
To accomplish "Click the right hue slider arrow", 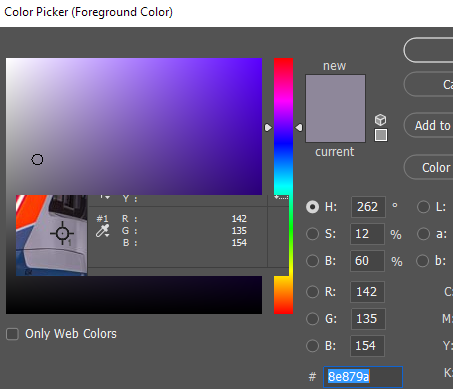I will click(x=299, y=127).
